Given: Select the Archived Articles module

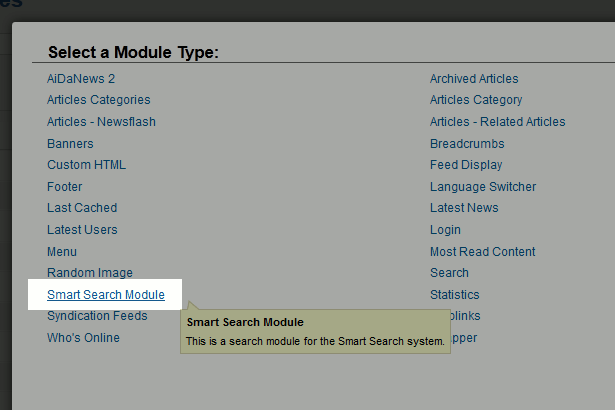Looking at the screenshot, I should coord(474,79).
